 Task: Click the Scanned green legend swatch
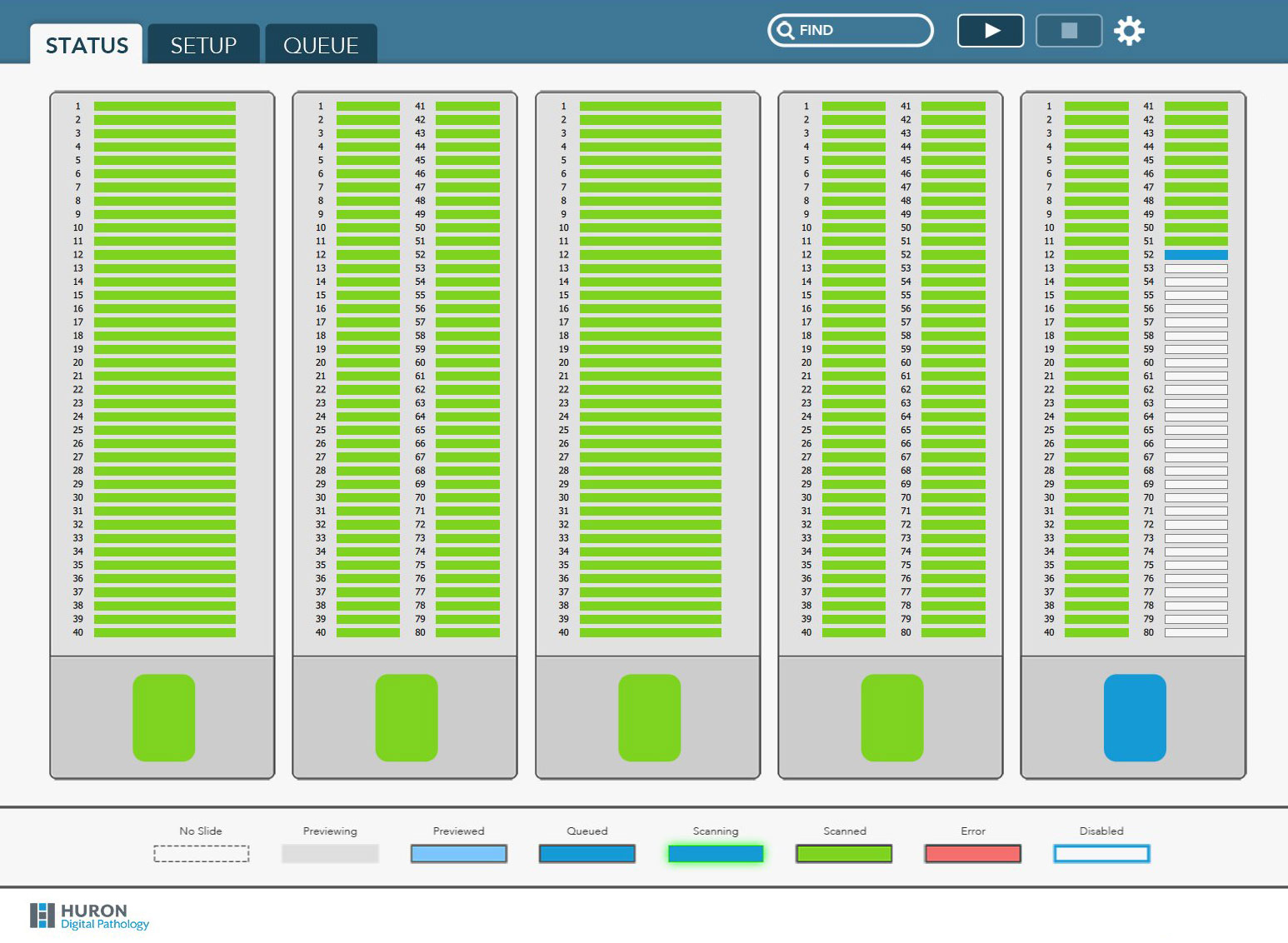[x=844, y=853]
